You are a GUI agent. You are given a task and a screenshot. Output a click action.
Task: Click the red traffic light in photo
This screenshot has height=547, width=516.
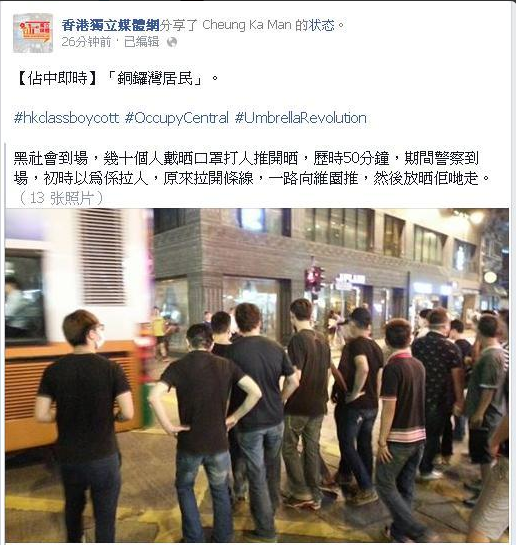[x=315, y=279]
